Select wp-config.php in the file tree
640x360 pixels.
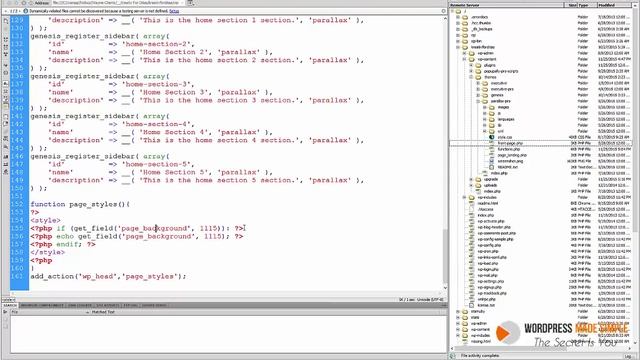(x=489, y=245)
